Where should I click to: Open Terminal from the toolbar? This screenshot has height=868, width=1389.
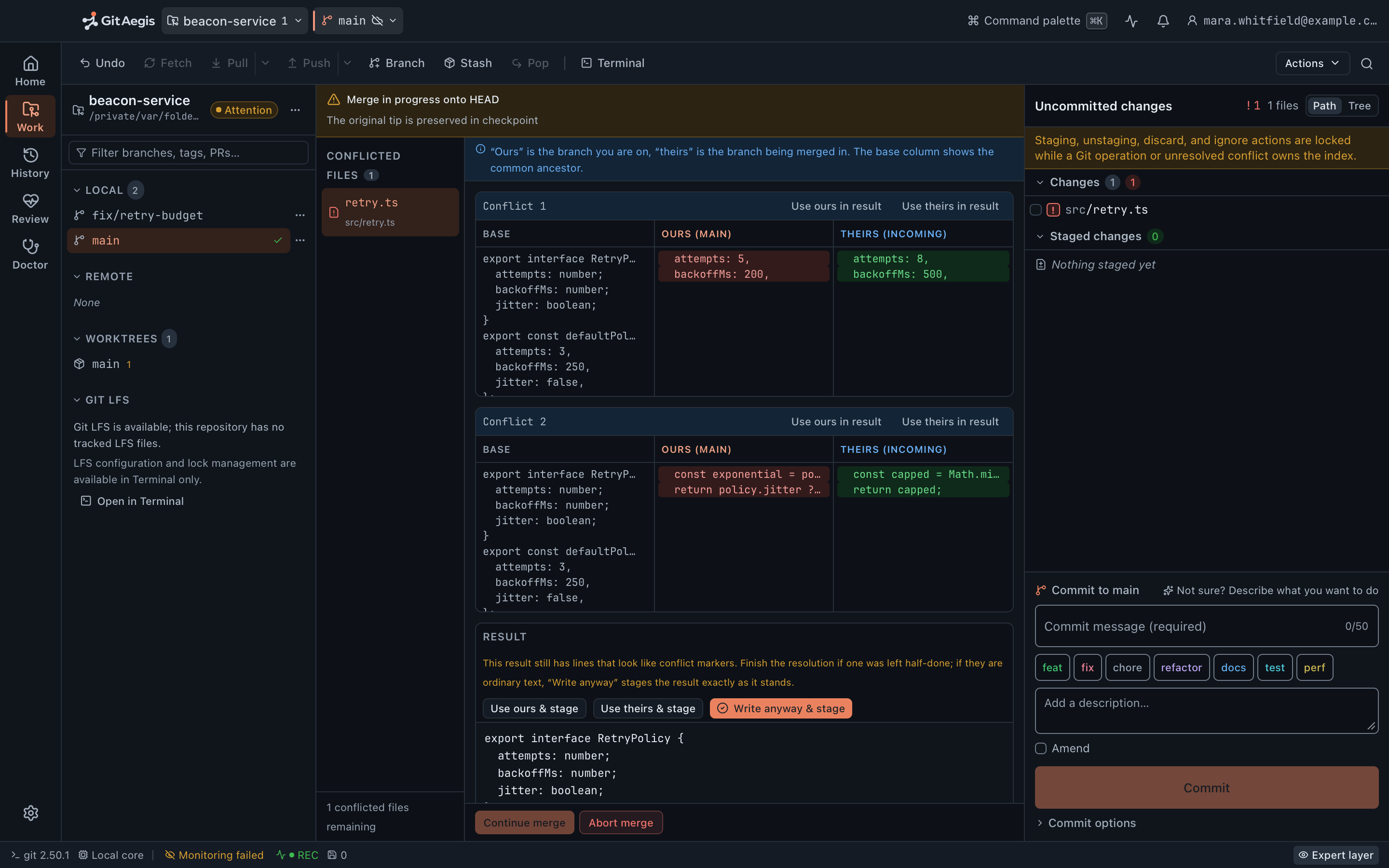[613, 63]
